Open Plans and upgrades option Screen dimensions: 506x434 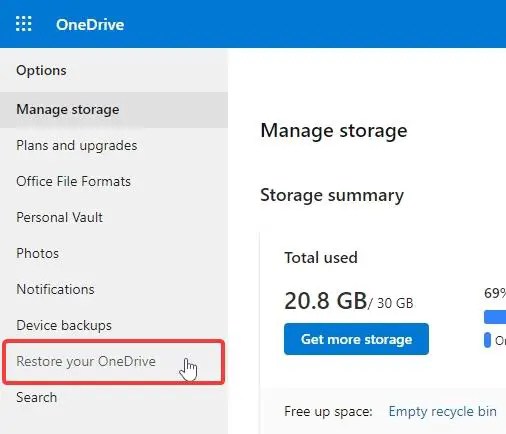(77, 146)
